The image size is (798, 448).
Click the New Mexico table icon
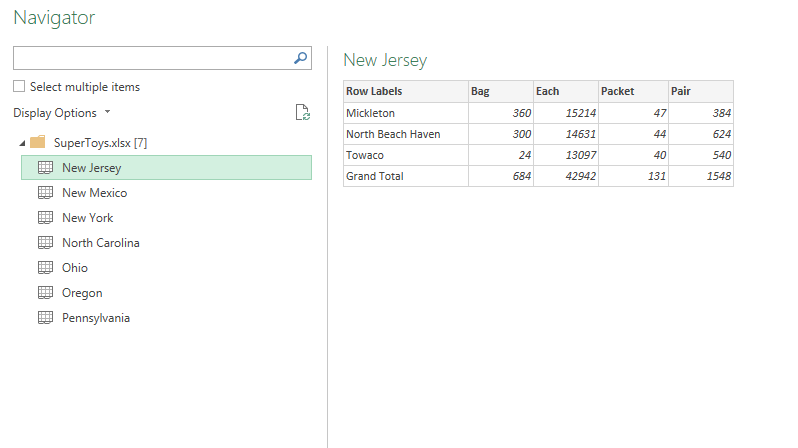(x=45, y=192)
